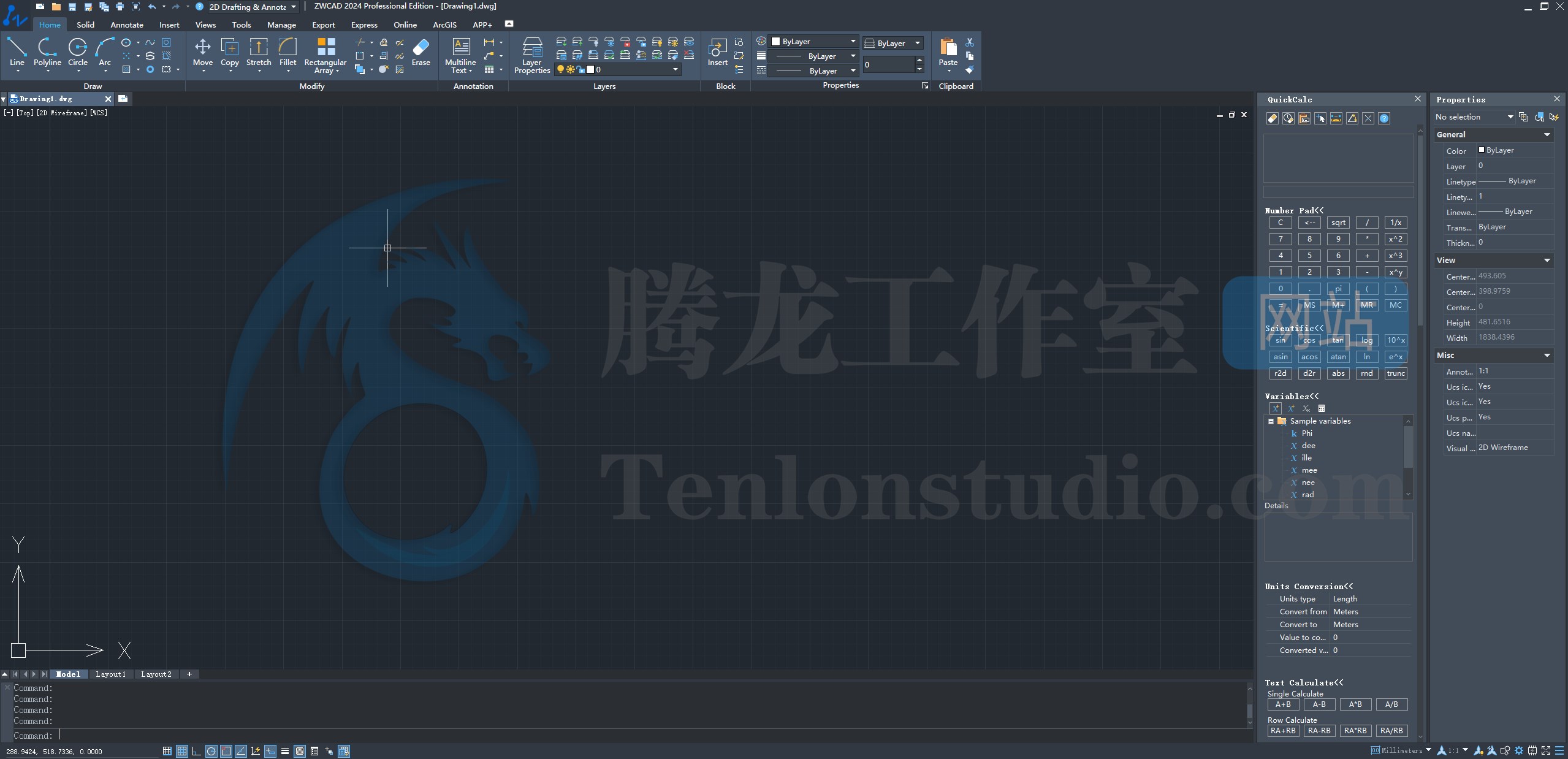Open the Annotate ribbon tab
The height and width of the screenshot is (759, 1568).
[x=127, y=25]
